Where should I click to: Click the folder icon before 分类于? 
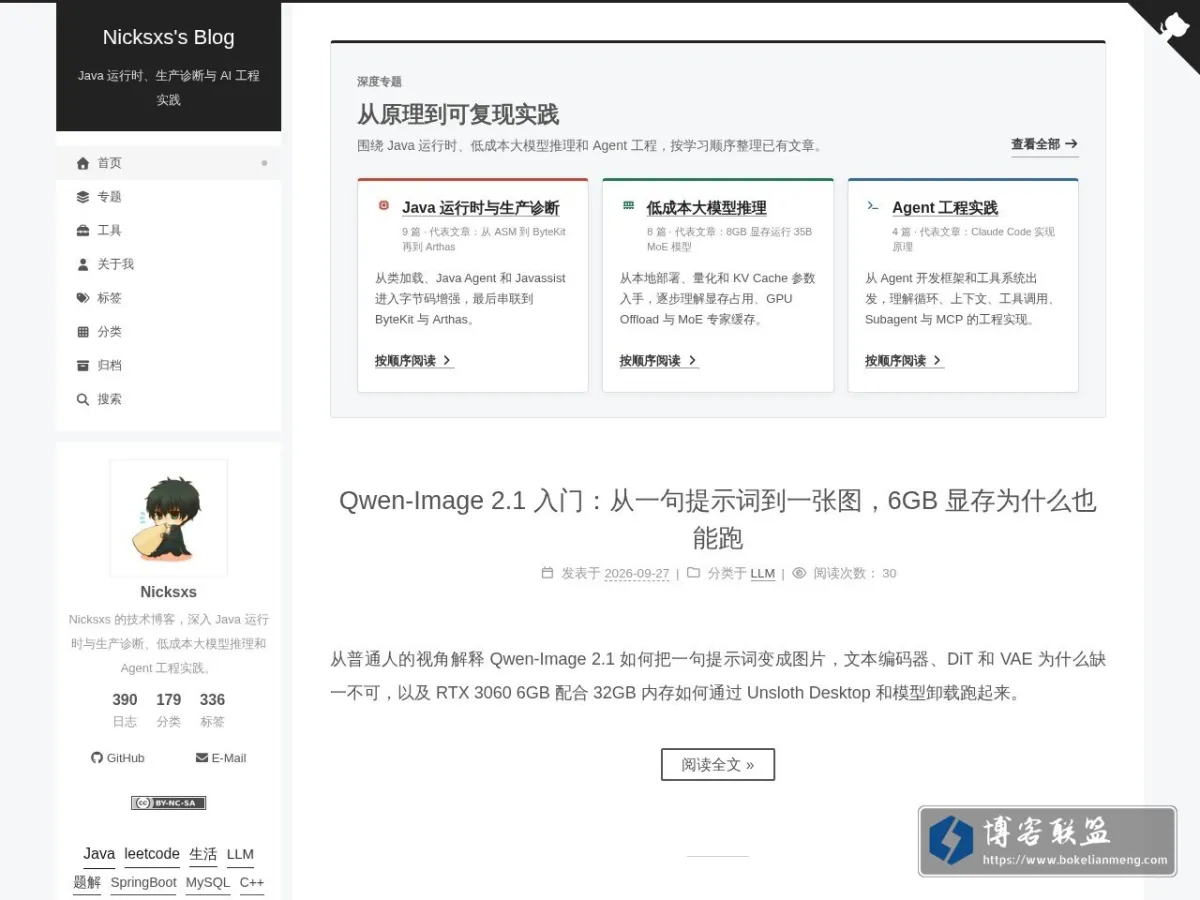click(693, 573)
